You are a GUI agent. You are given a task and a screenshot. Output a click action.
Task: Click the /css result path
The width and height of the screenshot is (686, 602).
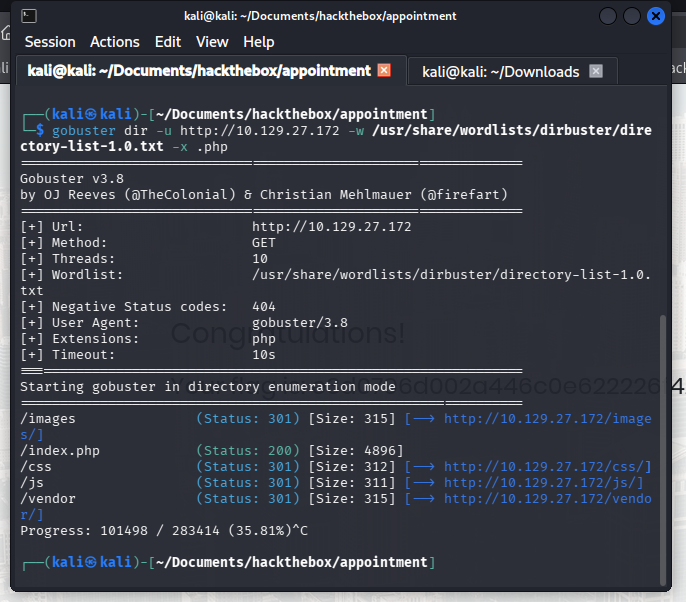[x=36, y=467]
